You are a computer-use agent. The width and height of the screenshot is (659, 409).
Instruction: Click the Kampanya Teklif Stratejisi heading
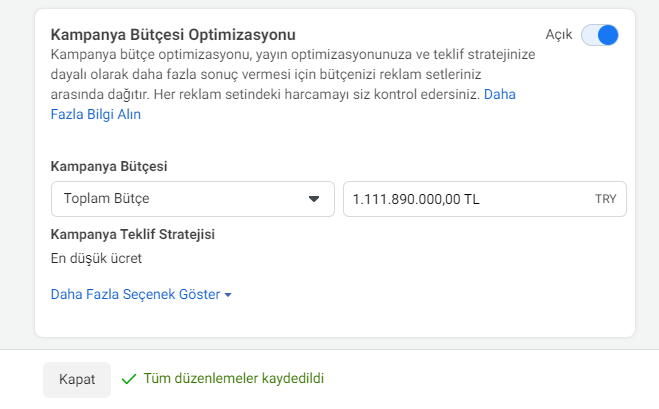[132, 234]
